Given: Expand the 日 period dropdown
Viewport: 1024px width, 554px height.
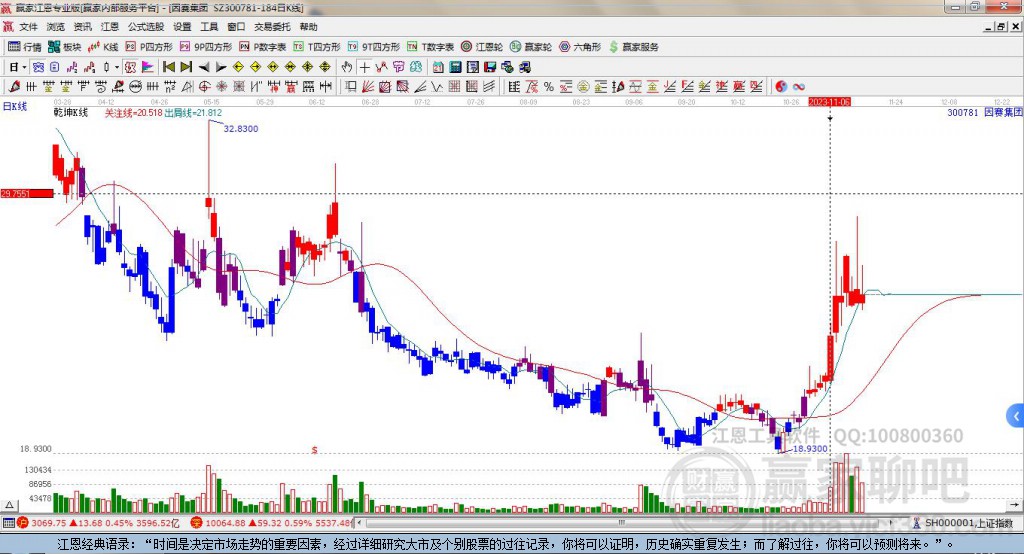Looking at the screenshot, I should pyautogui.click(x=24, y=67).
